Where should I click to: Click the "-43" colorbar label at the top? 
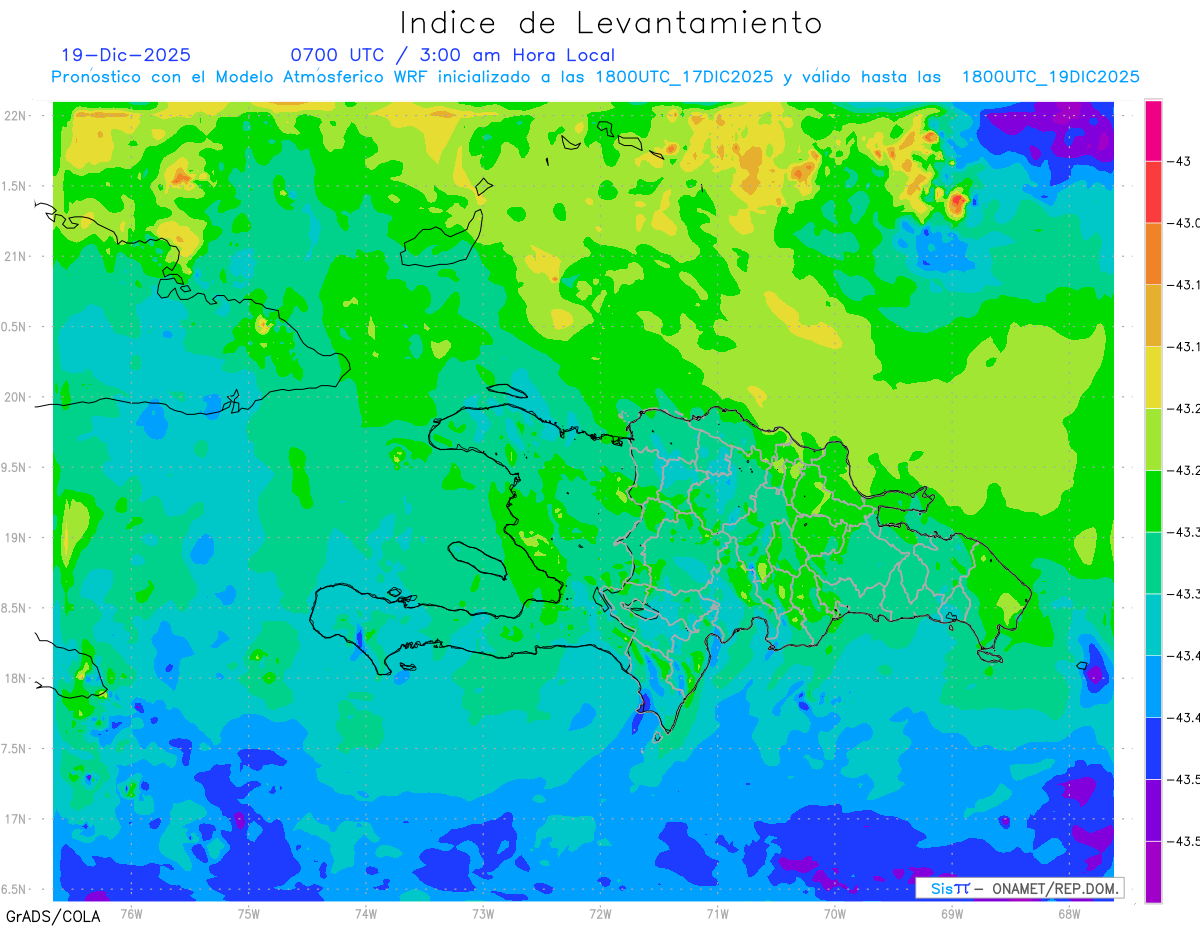point(1181,161)
